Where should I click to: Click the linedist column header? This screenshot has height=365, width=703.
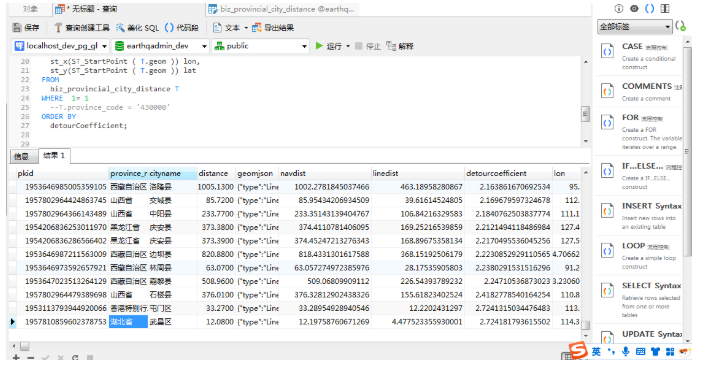click(x=417, y=174)
